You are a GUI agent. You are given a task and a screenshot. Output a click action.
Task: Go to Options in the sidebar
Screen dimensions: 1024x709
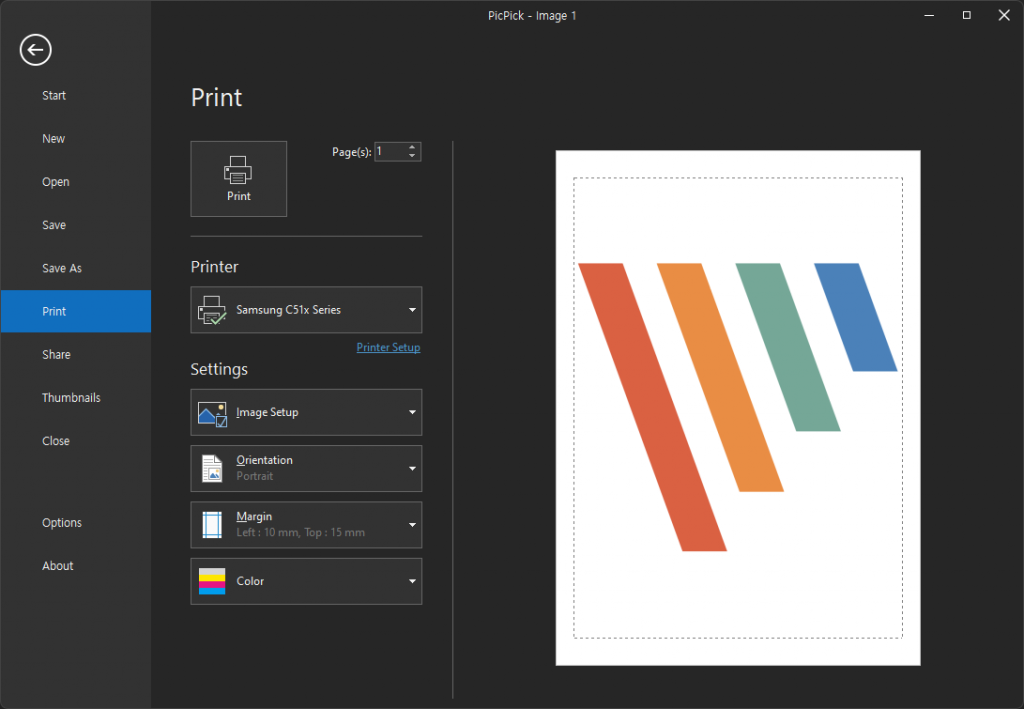[x=62, y=523]
